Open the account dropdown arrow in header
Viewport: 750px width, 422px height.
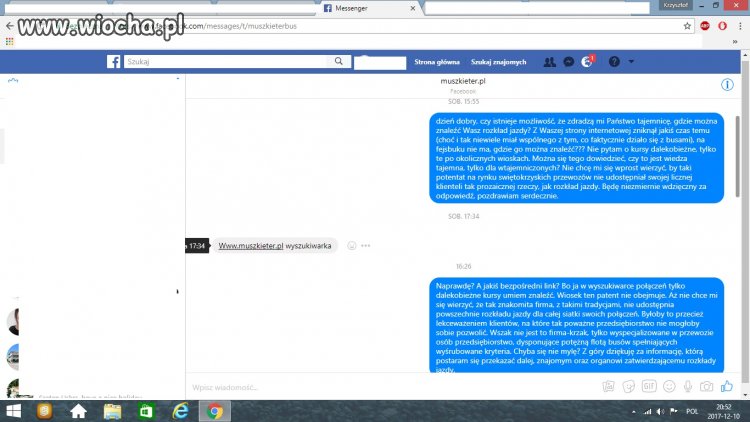click(x=631, y=62)
